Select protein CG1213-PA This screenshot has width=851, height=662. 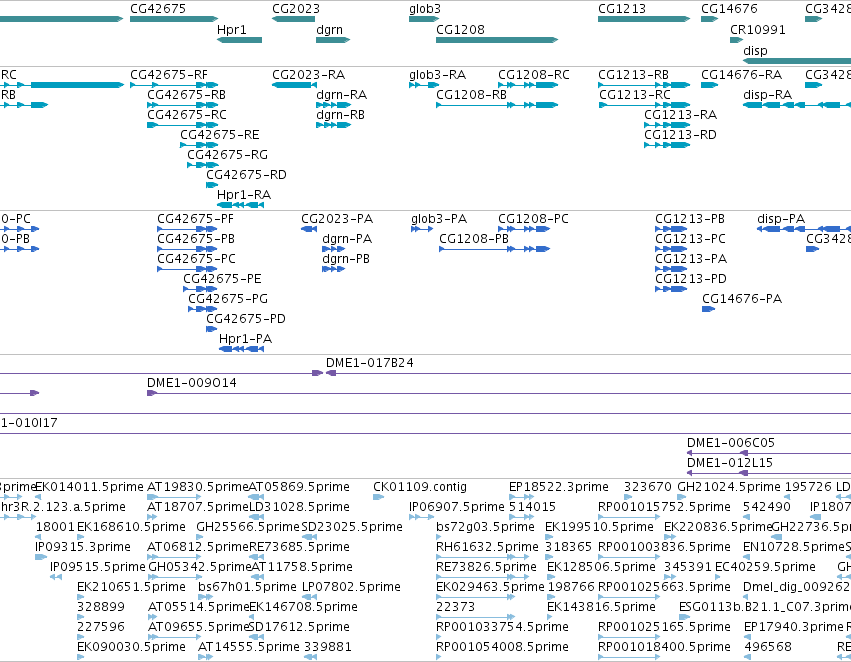click(691, 259)
